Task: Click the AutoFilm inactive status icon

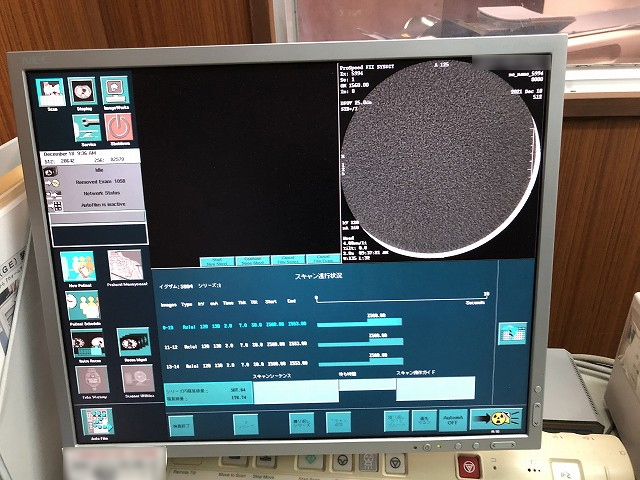Action: pos(56,206)
